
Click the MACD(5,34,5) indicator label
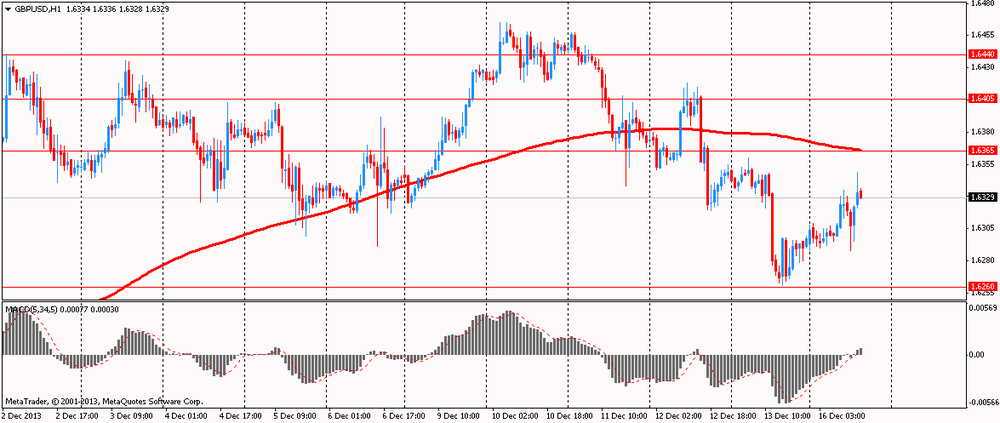[x=31, y=309]
